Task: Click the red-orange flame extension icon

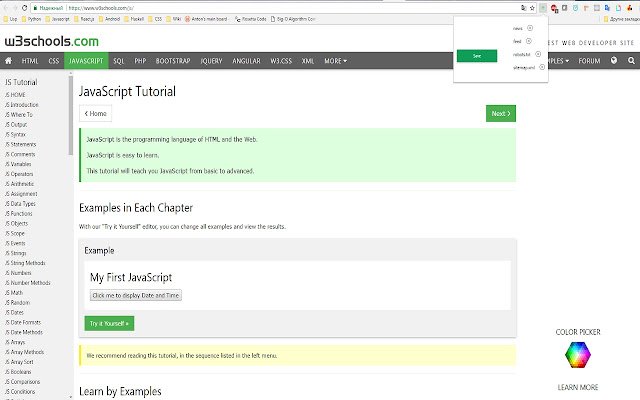Action: tap(629, 8)
